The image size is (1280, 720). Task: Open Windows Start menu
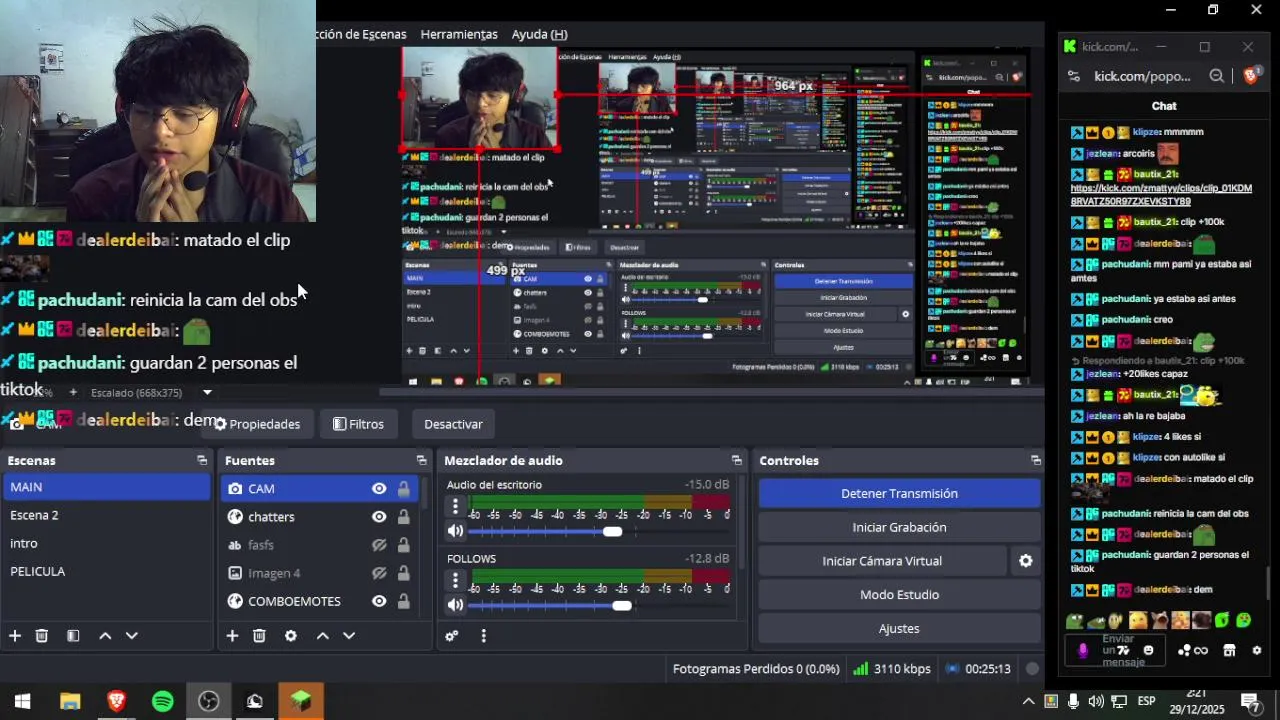click(x=22, y=701)
